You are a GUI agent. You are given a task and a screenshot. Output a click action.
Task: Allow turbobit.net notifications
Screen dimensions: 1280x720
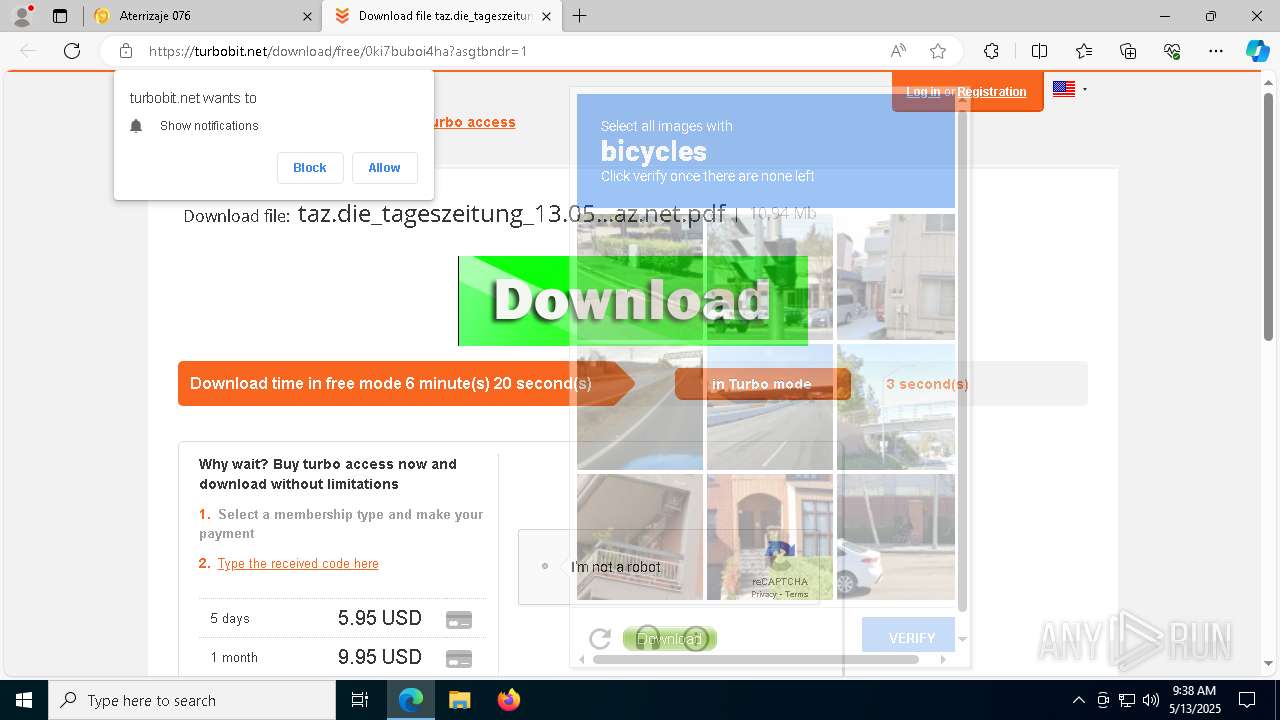(x=384, y=168)
